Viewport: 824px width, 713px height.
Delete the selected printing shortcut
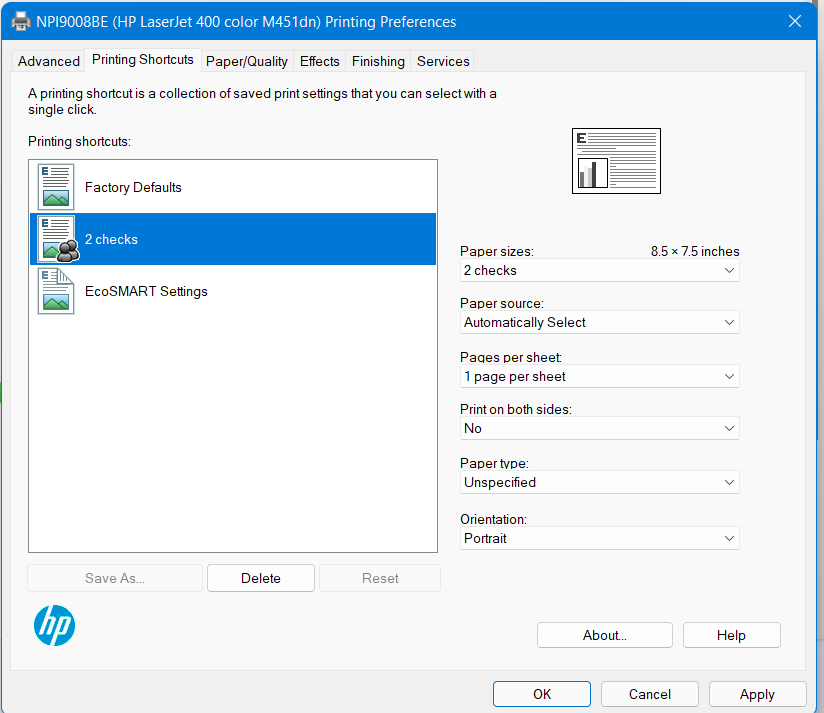click(261, 578)
